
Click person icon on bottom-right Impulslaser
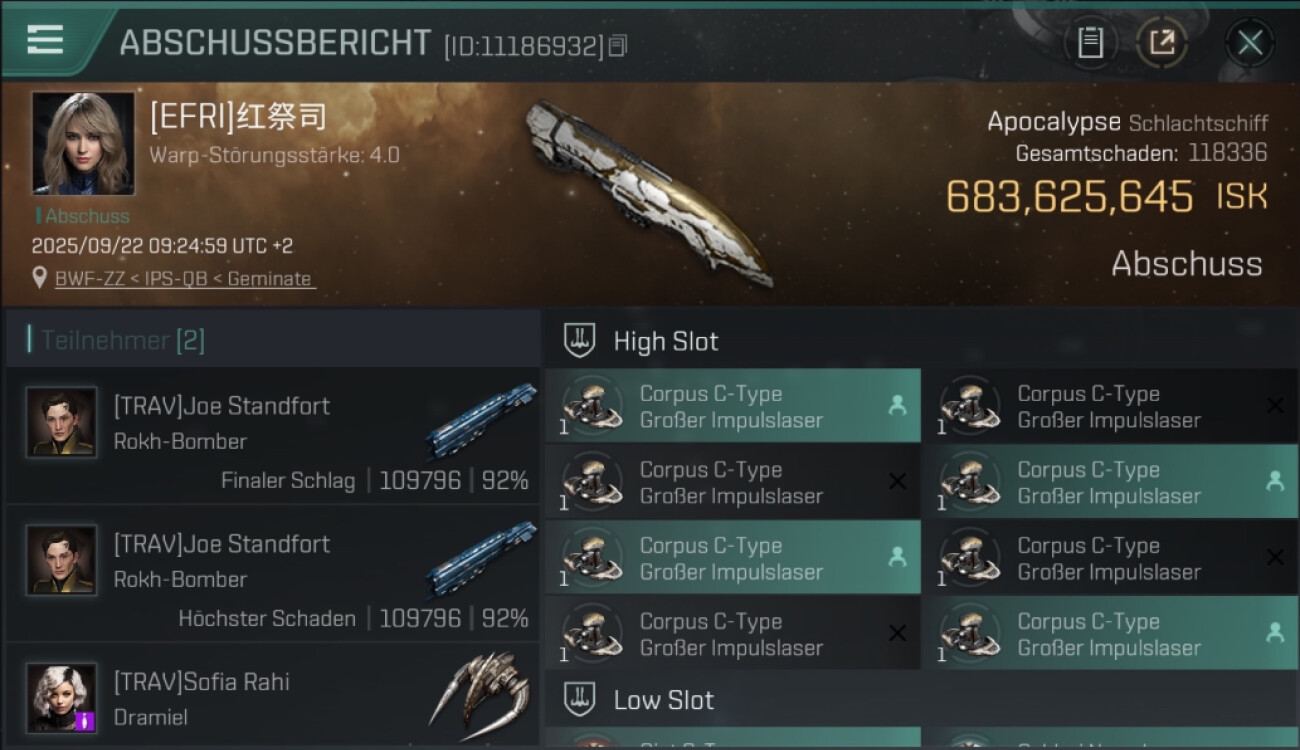pyautogui.click(x=1275, y=633)
